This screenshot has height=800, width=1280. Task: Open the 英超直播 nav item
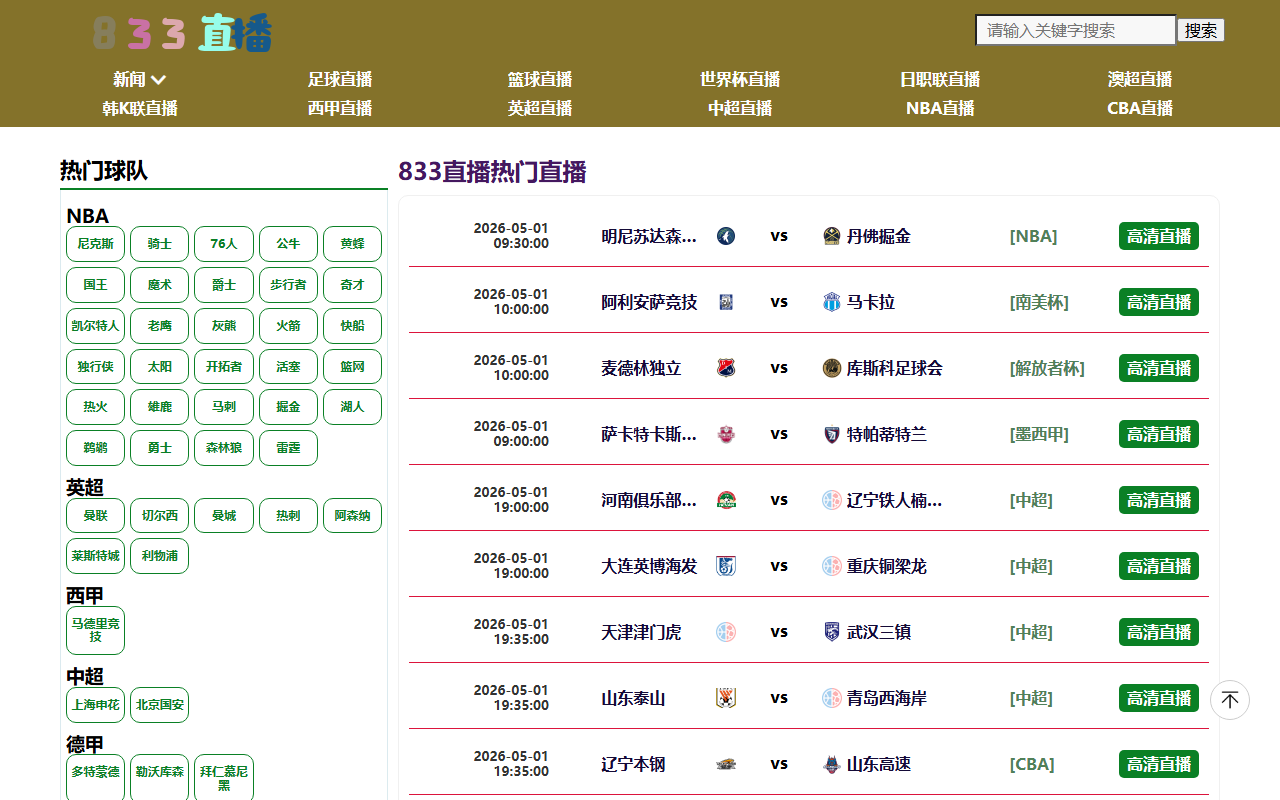coord(540,108)
